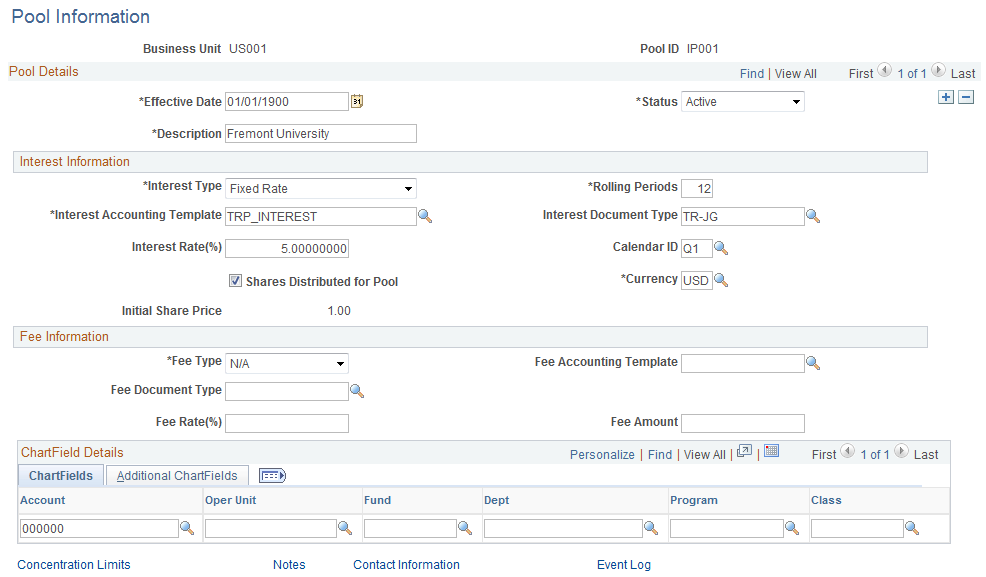Uncheck Shares Distributed for Pool

click(235, 281)
